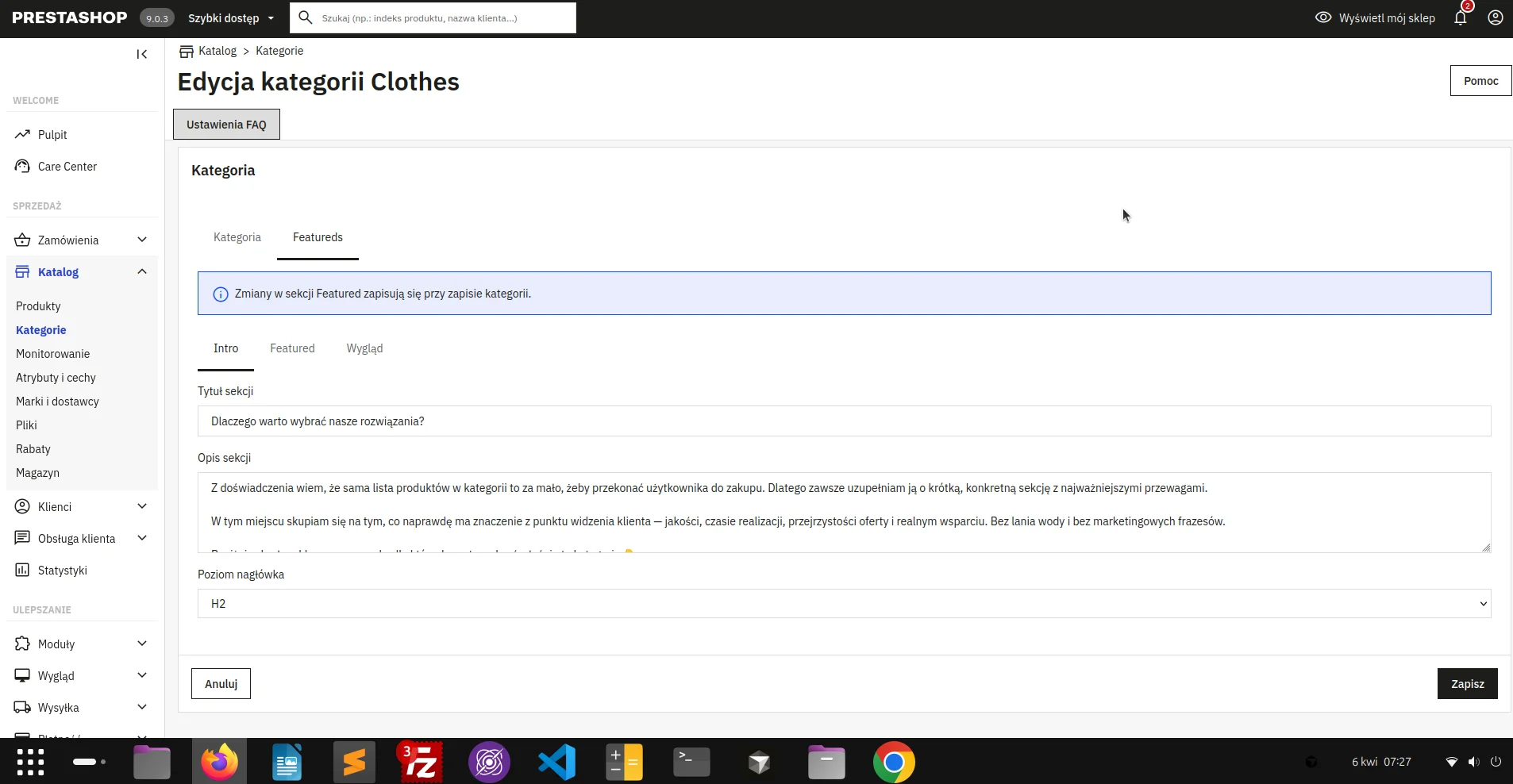Collapse the sidebar menu with arrow icon

(142, 54)
